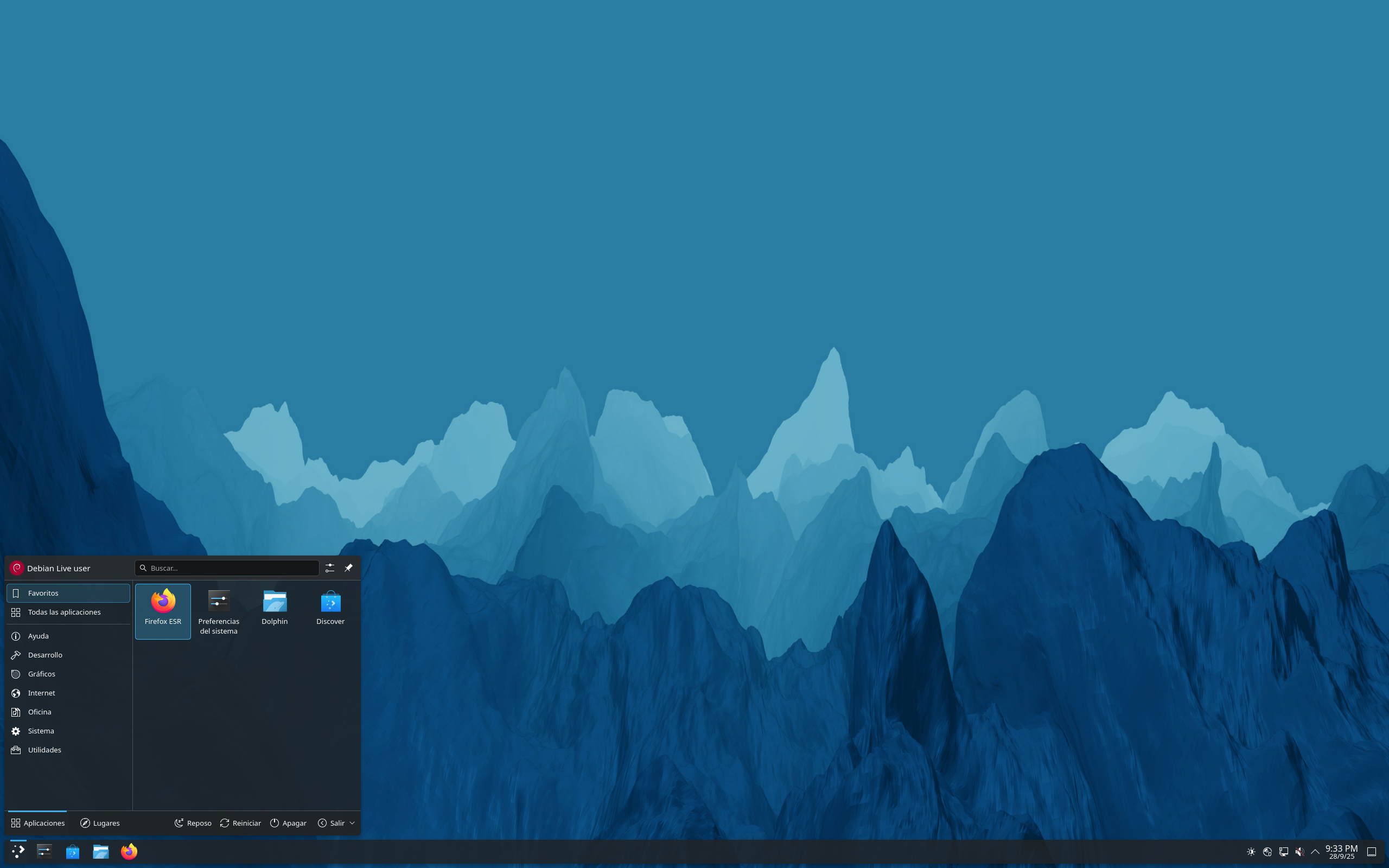
Task: Click the globe tray icon
Action: (x=1267, y=851)
